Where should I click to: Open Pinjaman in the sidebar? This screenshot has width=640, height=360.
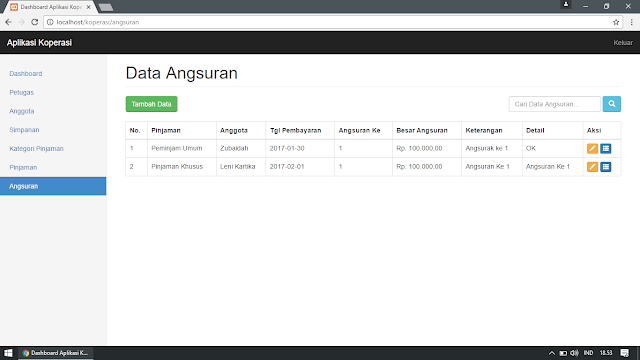23,167
